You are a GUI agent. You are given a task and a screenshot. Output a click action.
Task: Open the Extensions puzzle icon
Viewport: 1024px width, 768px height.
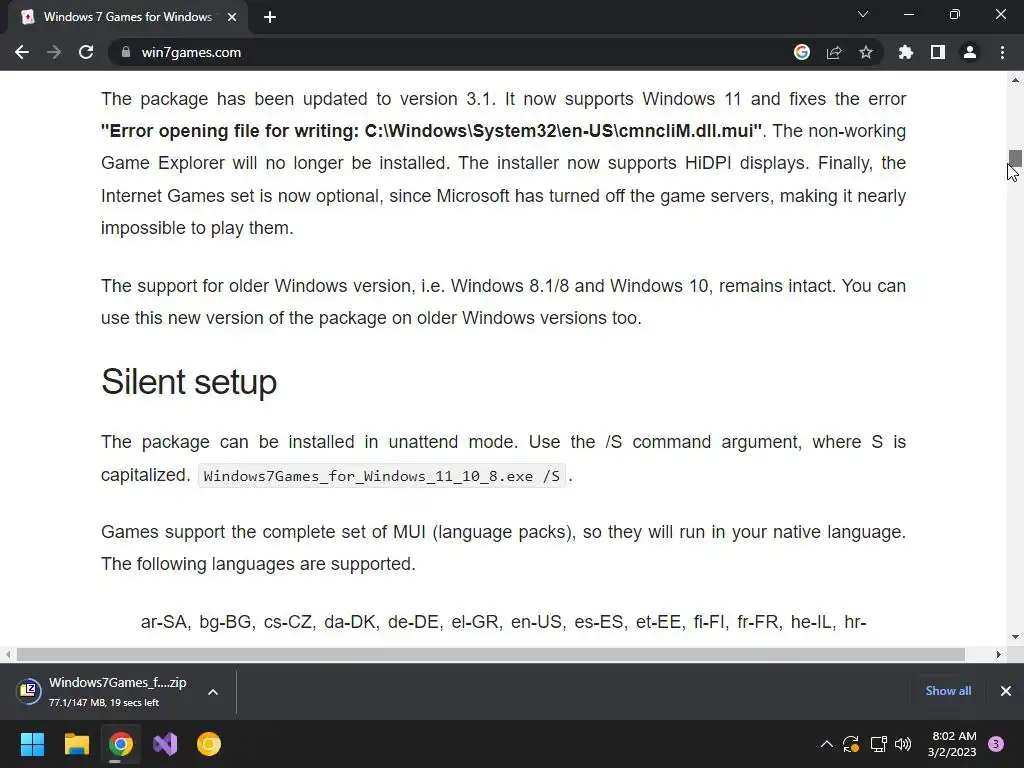(x=905, y=52)
